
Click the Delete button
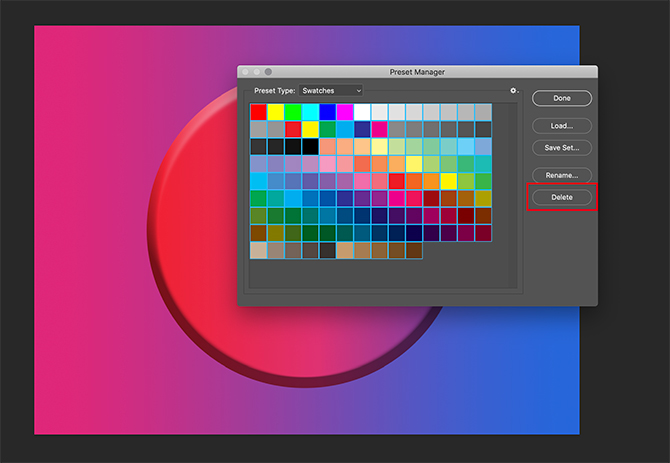tap(562, 197)
